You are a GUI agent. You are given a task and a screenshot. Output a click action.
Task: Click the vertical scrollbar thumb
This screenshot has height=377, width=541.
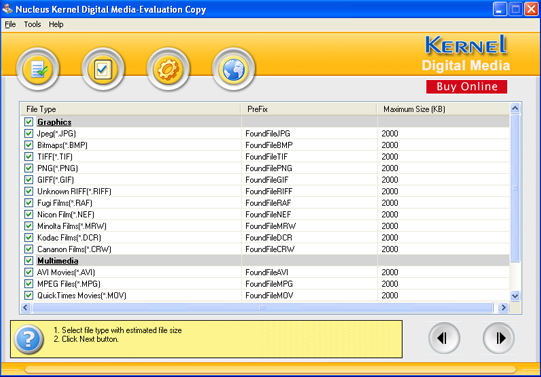click(x=515, y=188)
